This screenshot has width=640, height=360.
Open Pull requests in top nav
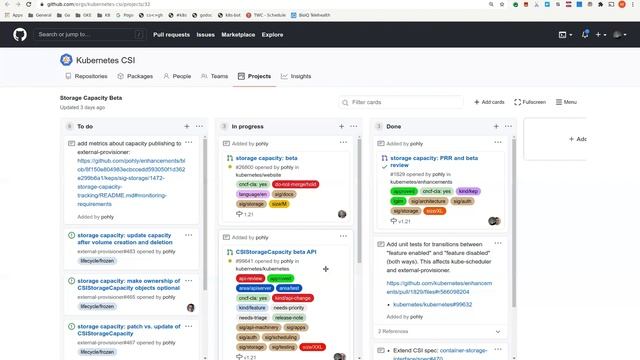point(171,35)
